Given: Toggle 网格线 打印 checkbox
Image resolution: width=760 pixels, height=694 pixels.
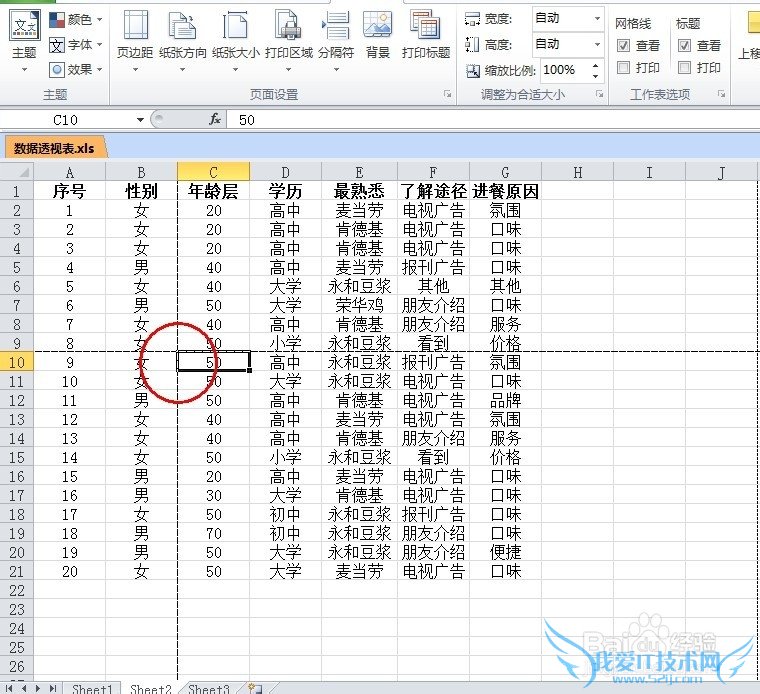Looking at the screenshot, I should click(623, 67).
